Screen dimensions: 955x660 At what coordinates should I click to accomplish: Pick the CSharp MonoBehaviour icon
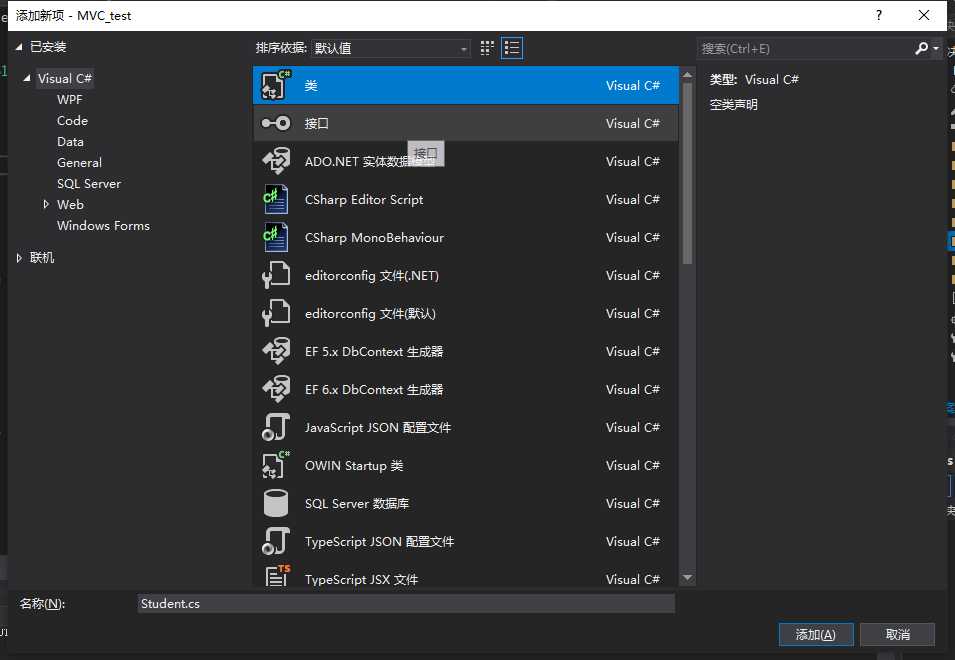coord(276,237)
